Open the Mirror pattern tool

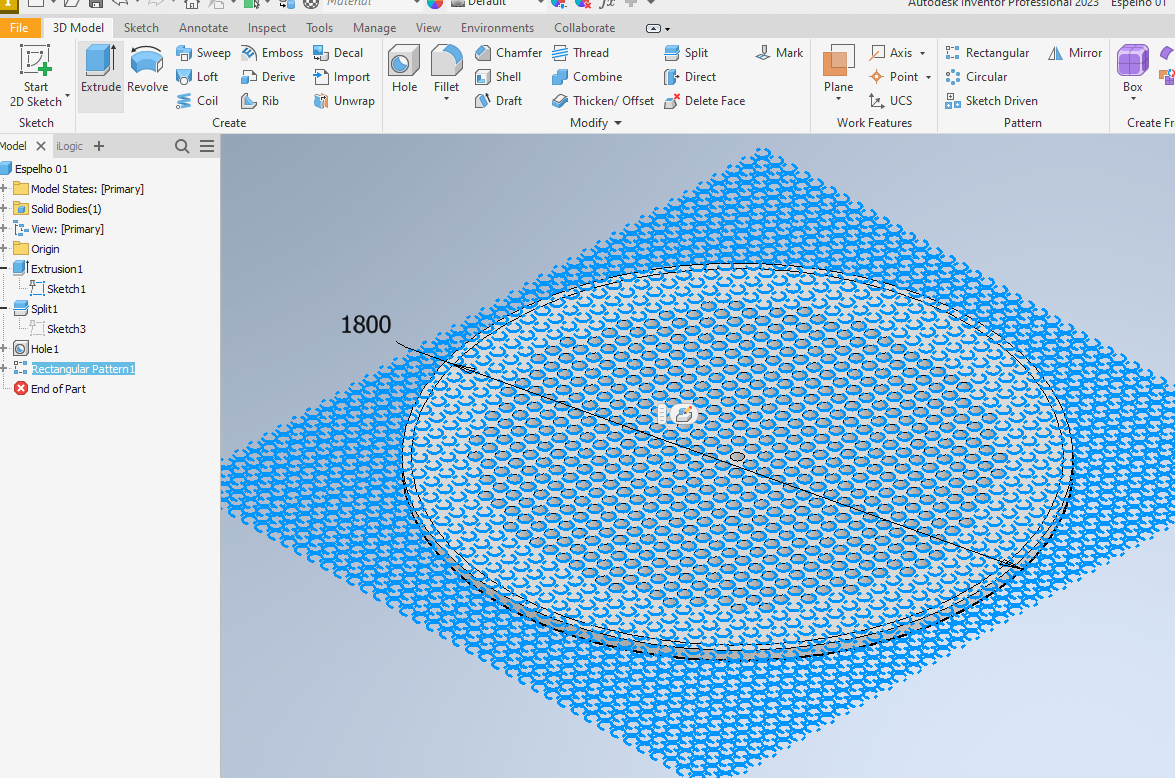click(x=1075, y=53)
